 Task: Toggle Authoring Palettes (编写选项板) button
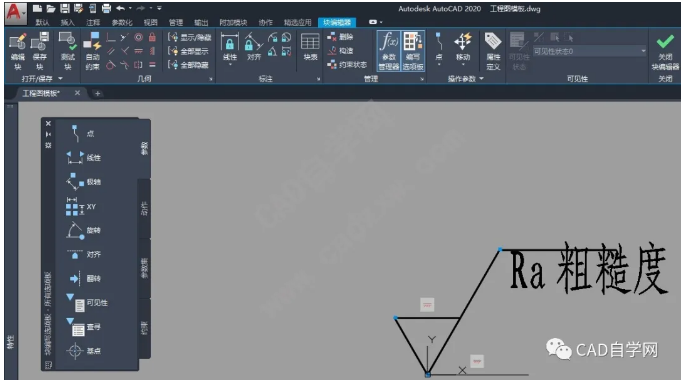point(413,51)
